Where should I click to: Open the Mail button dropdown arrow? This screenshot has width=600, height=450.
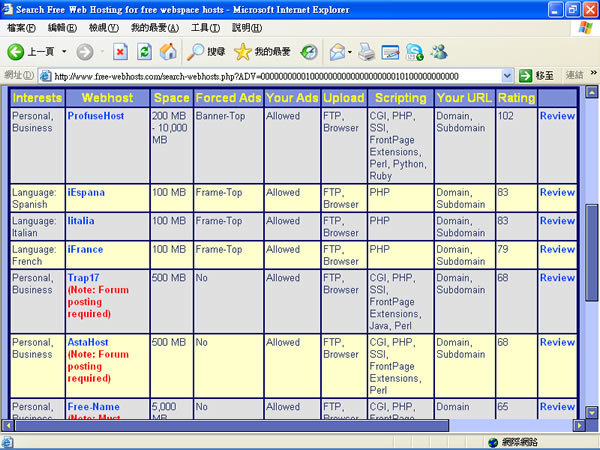[349, 52]
